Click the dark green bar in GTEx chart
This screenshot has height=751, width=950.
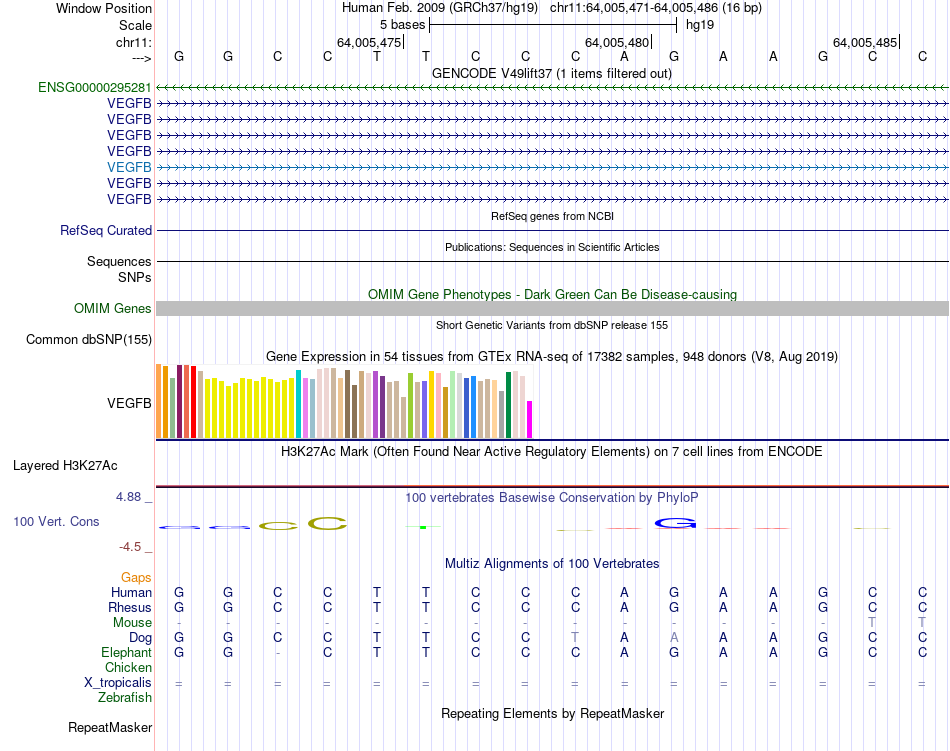[x=508, y=405]
